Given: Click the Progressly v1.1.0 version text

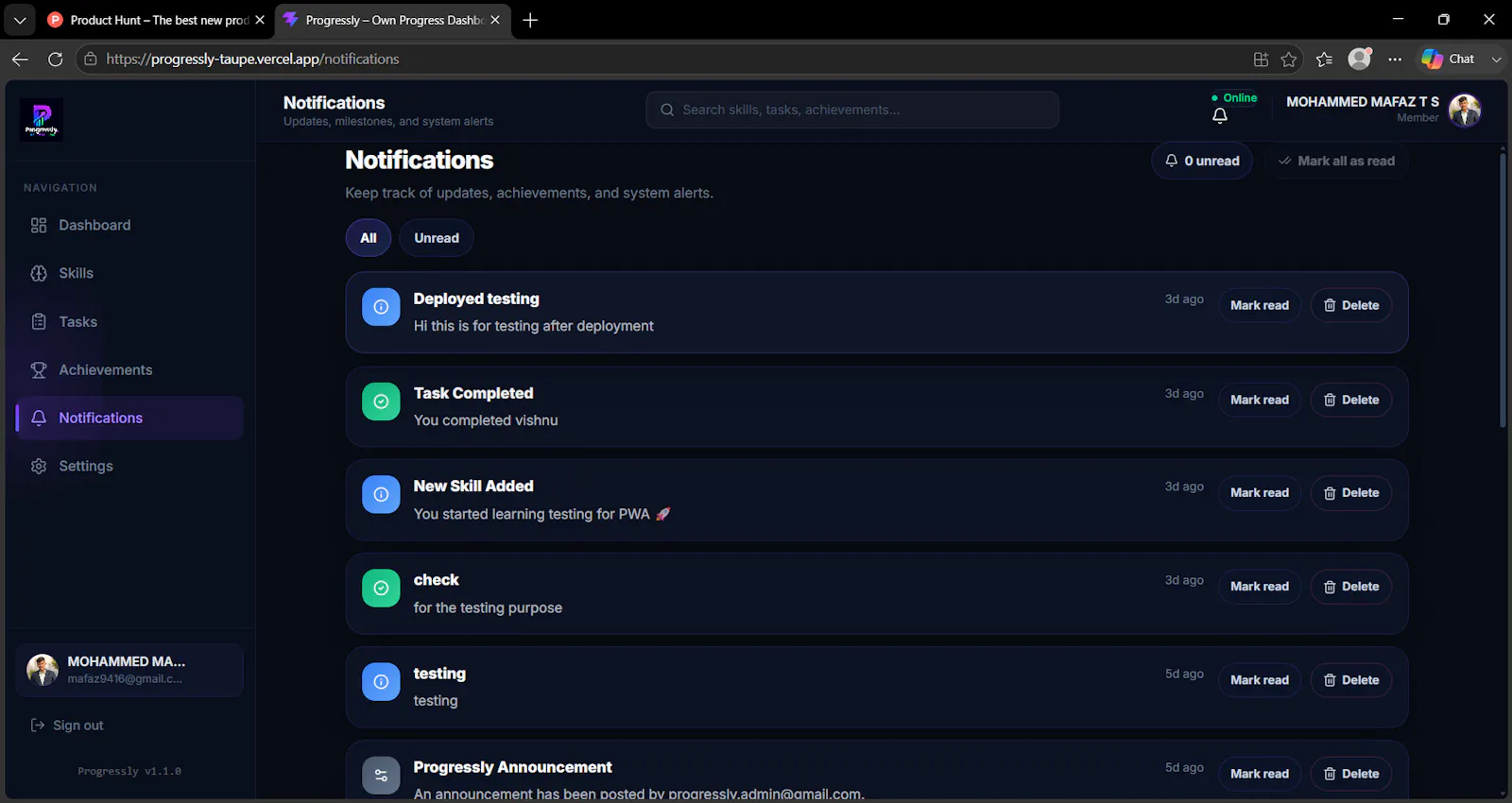Looking at the screenshot, I should pyautogui.click(x=129, y=771).
